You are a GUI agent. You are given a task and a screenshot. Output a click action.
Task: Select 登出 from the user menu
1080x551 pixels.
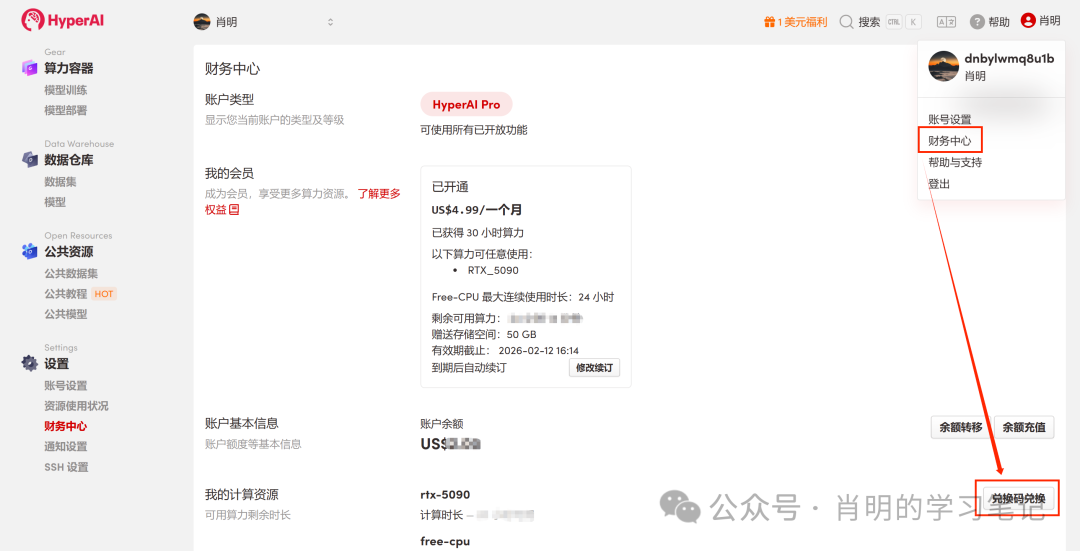click(939, 184)
